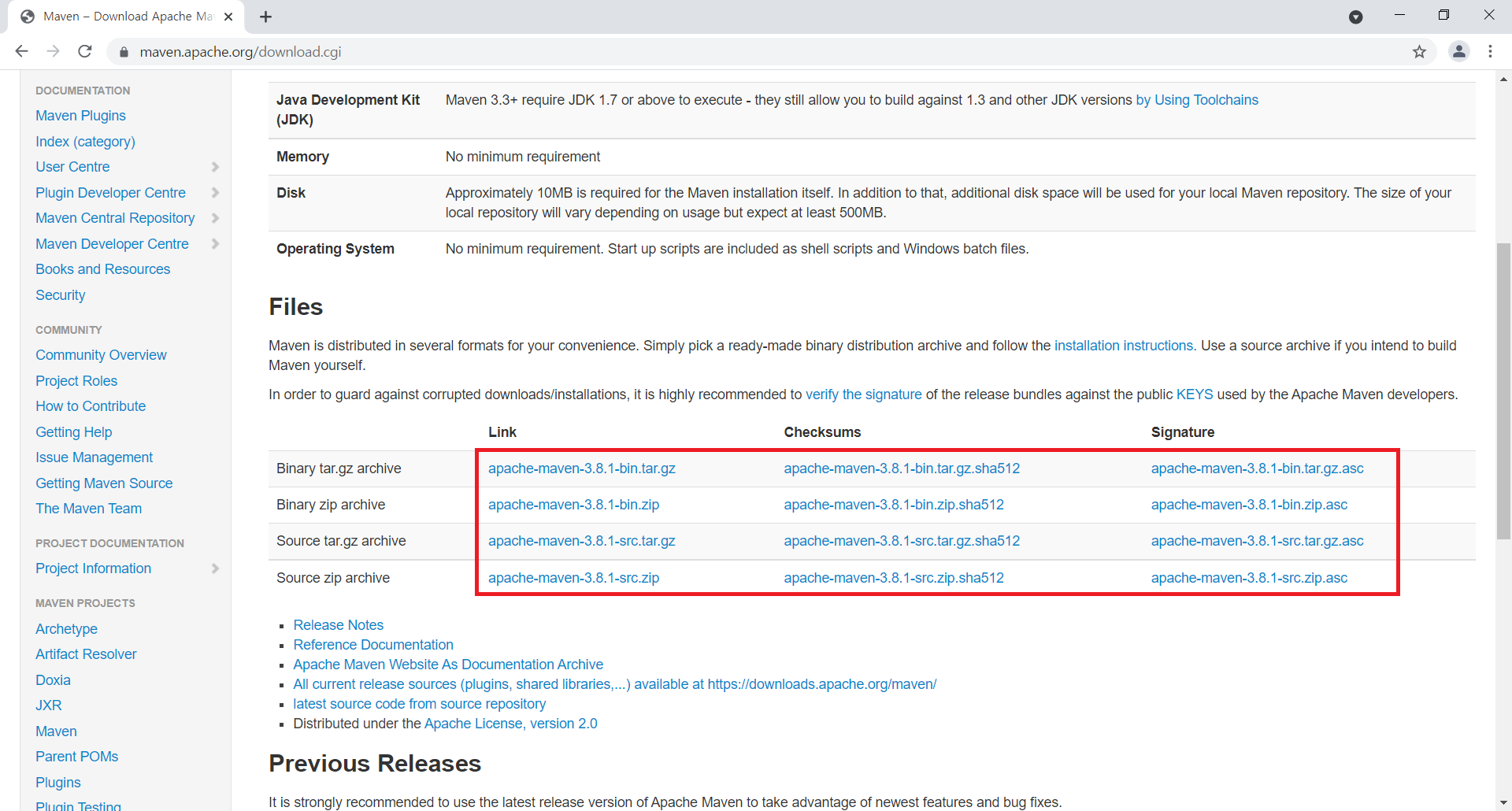Open the Chrome three-dot menu
This screenshot has height=811, width=1512.
[1490, 51]
